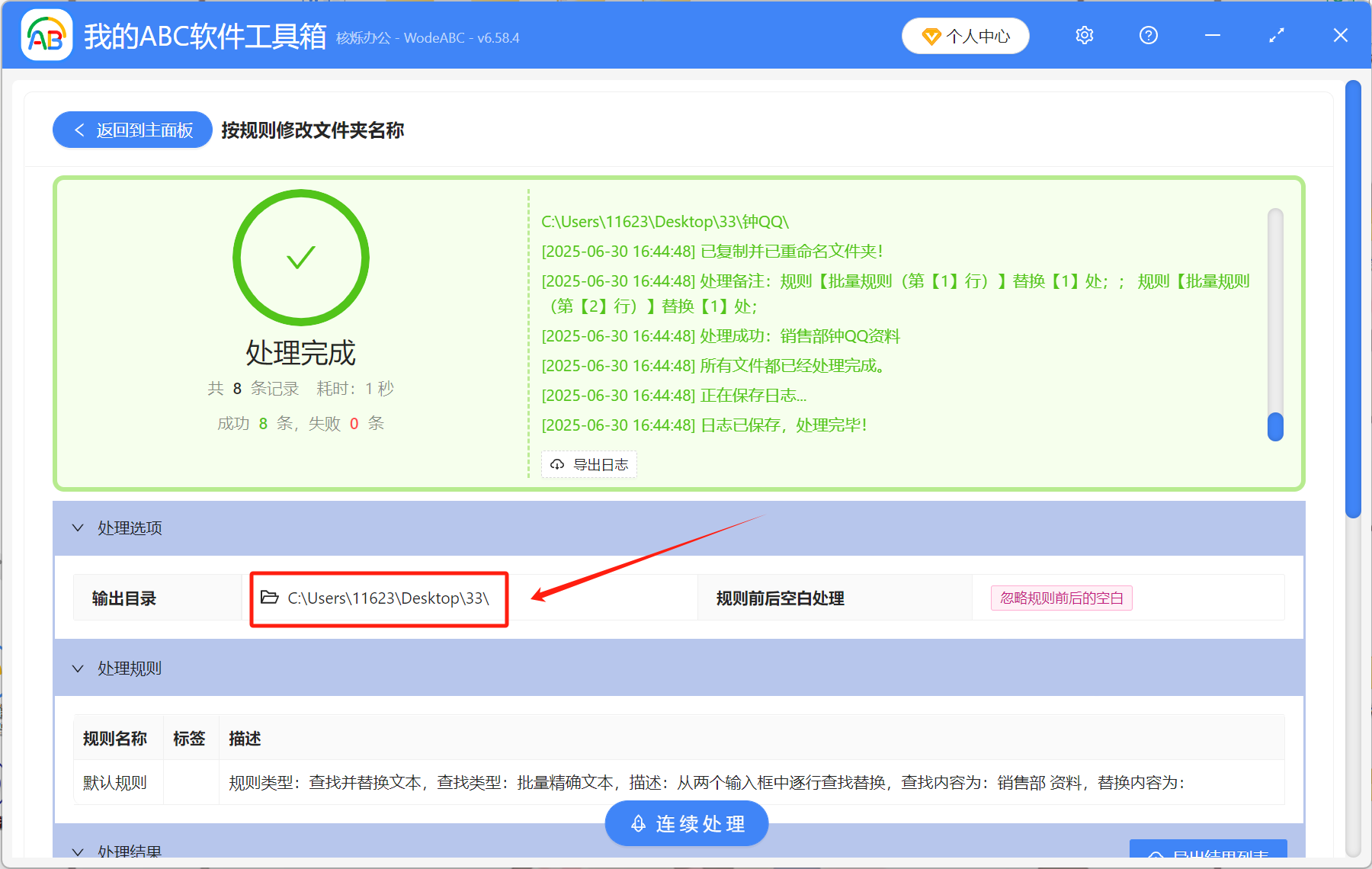Toggle 忽略规则前后的空白 option

pos(1060,598)
